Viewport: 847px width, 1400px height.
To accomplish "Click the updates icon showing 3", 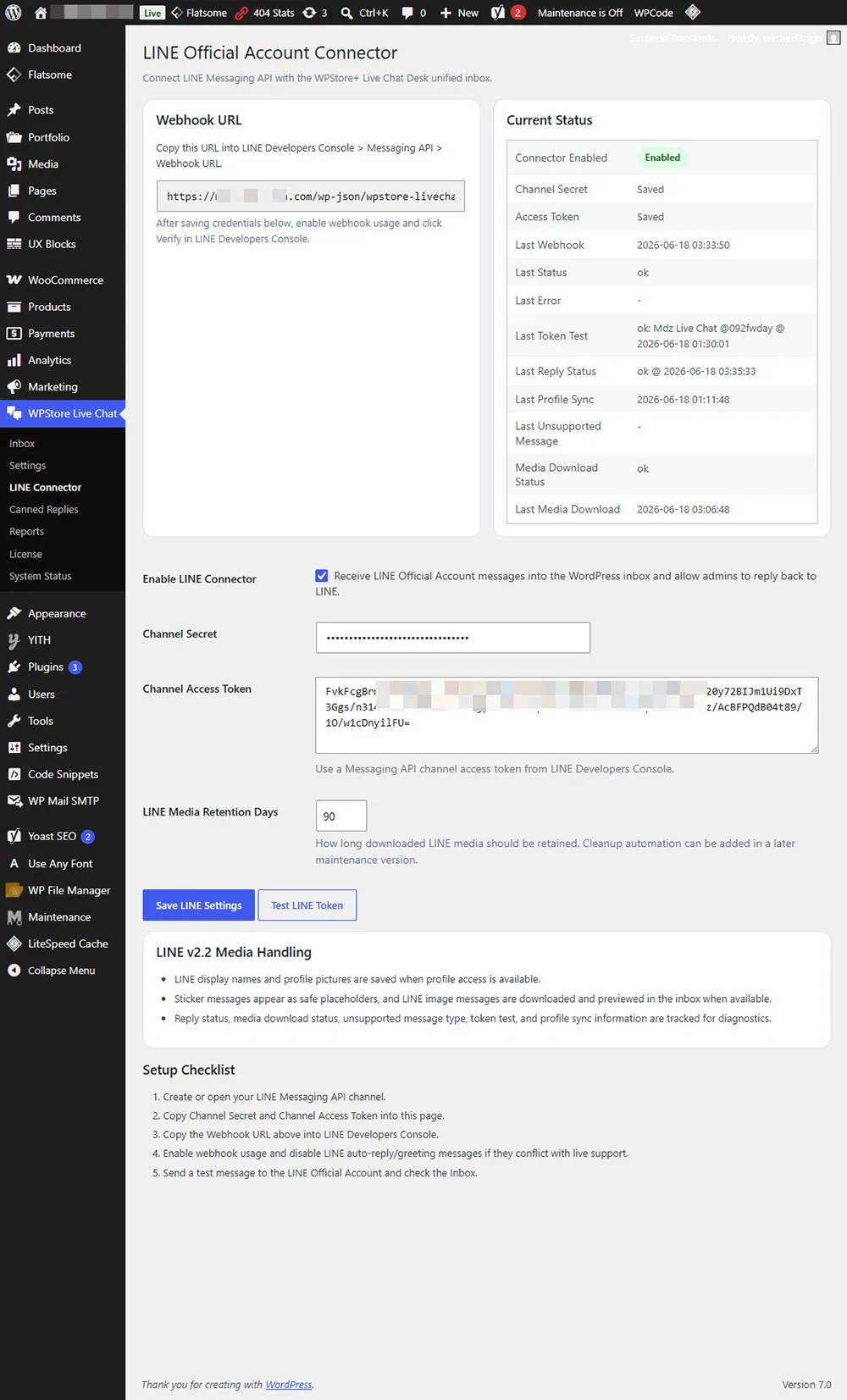I will click(309, 13).
